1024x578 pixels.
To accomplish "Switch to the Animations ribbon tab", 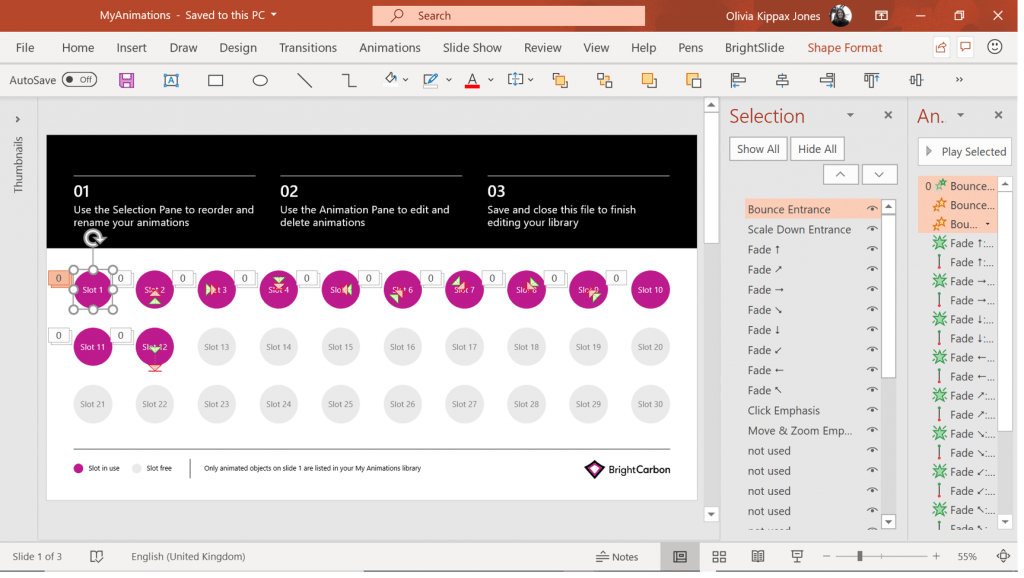I will coord(389,47).
